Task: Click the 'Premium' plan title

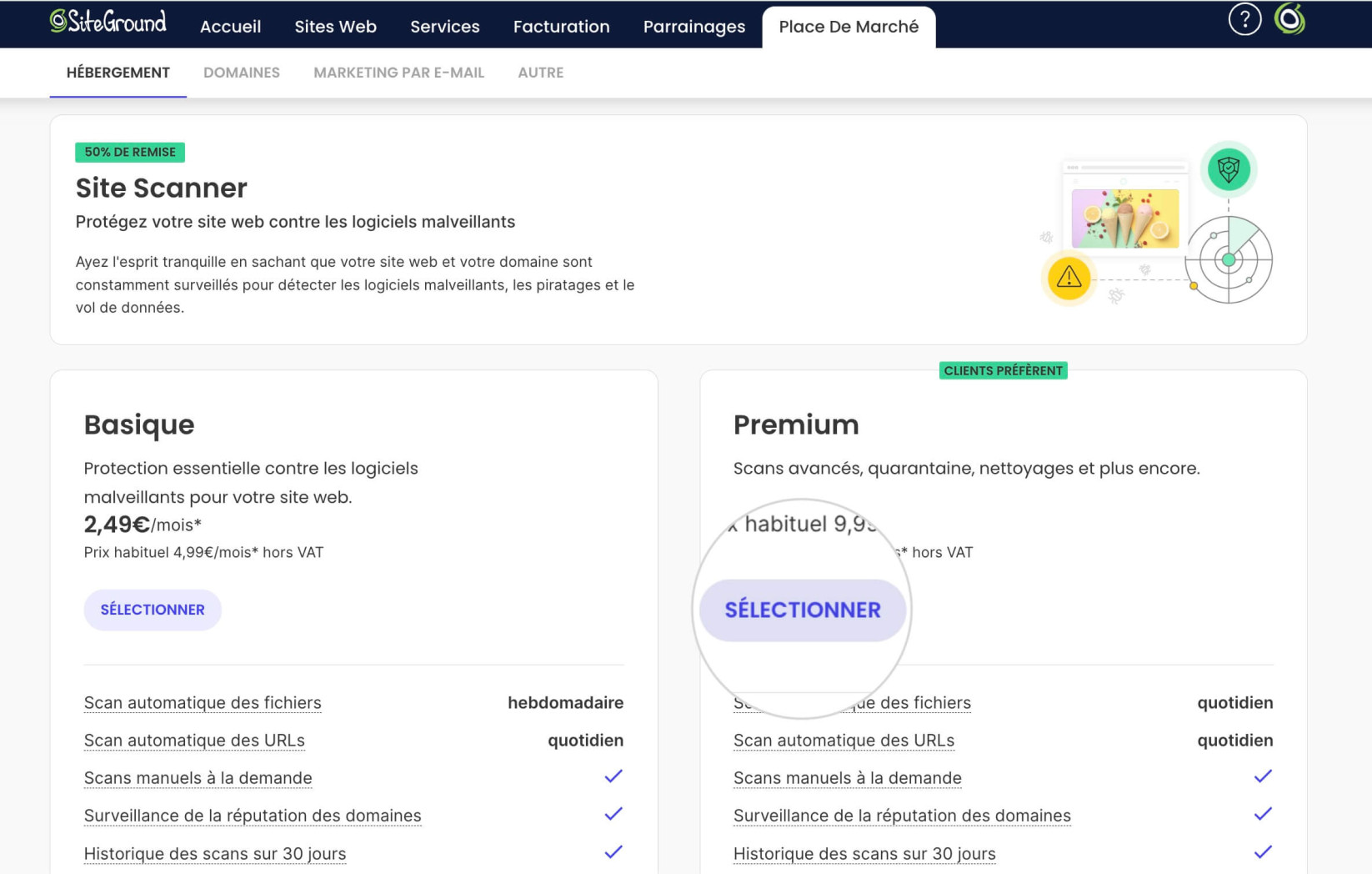Action: 796,424
